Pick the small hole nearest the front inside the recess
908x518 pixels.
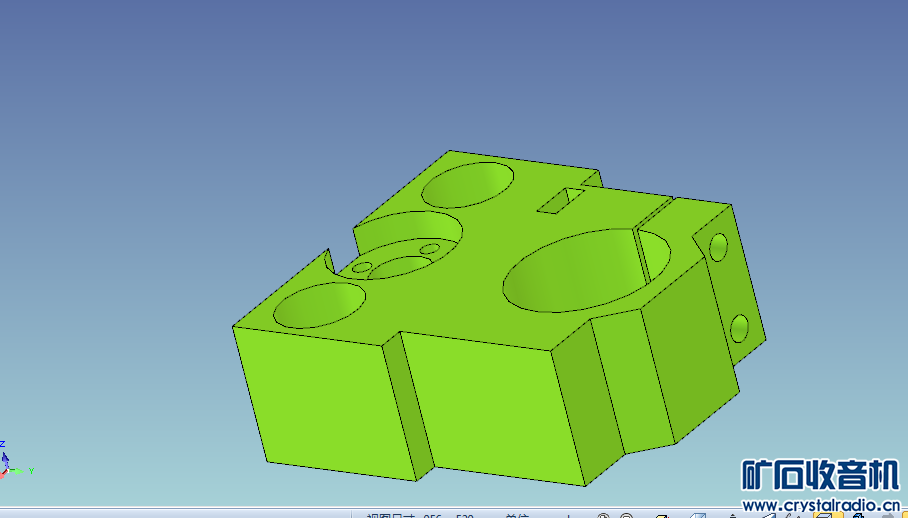362,267
